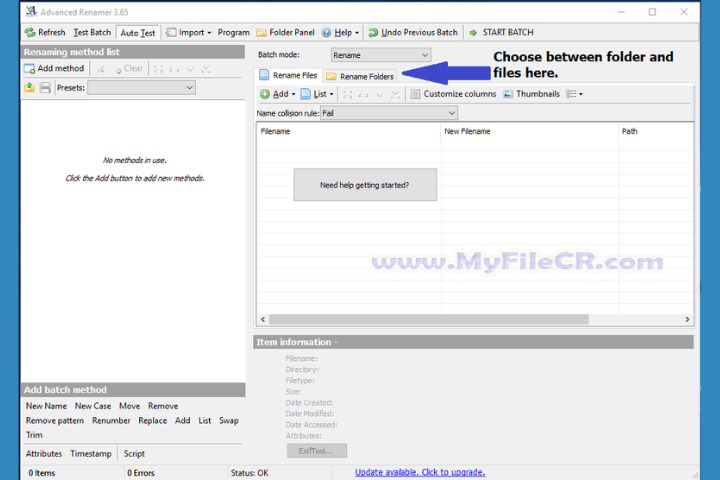Viewport: 720px width, 480px height.
Task: Show the Folder Panel
Action: 285,33
